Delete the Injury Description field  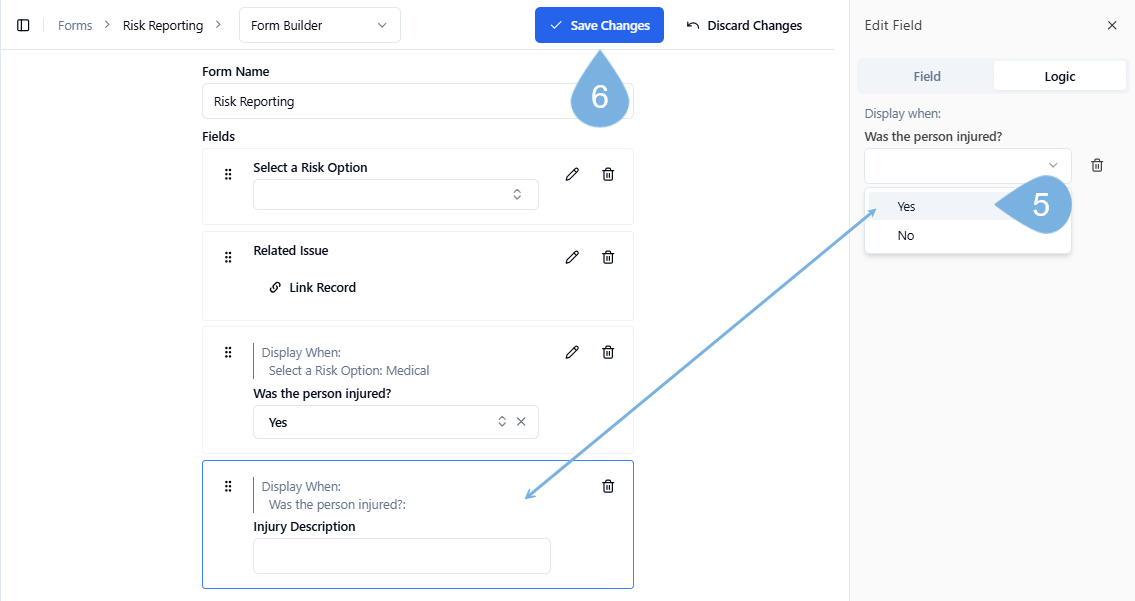[x=608, y=486]
